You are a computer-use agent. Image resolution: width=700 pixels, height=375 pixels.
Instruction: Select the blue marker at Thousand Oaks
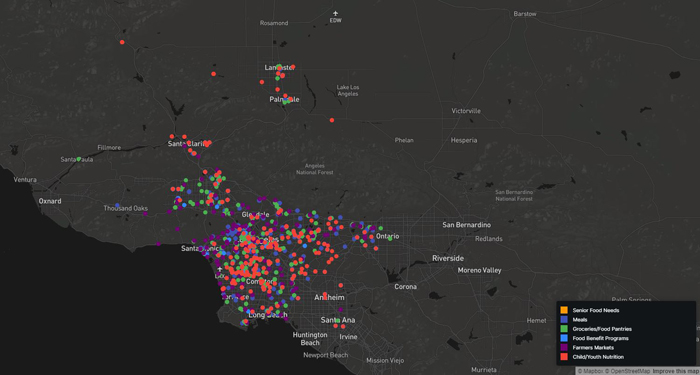click(117, 205)
